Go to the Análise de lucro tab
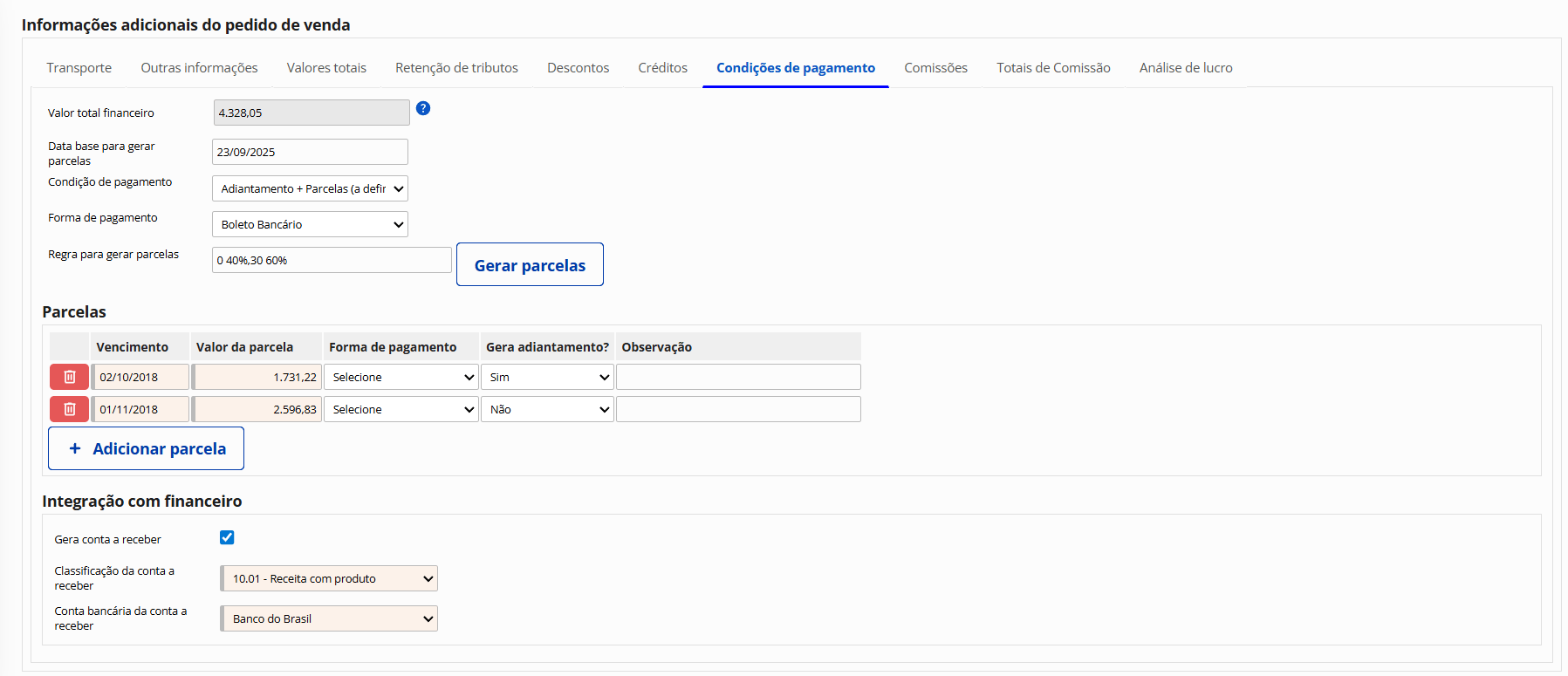 point(1185,68)
